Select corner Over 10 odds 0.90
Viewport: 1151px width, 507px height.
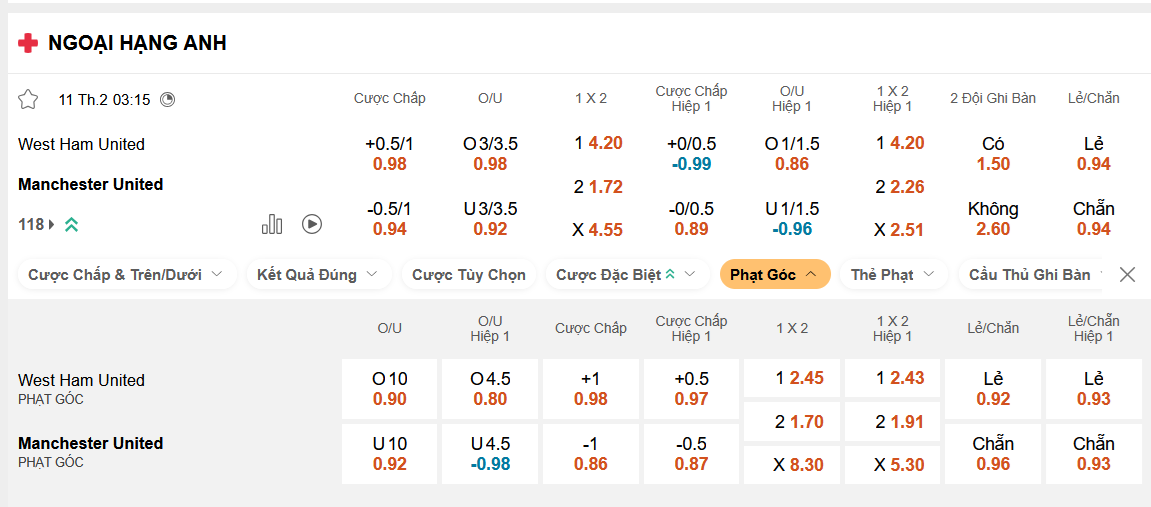pos(390,389)
